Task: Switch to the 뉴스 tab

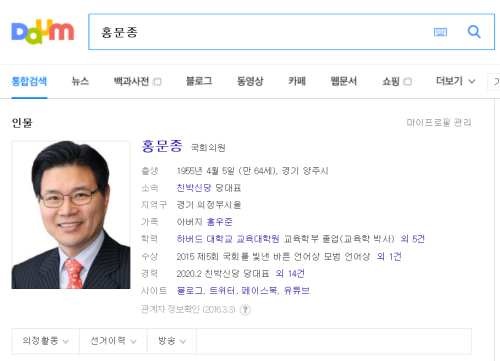Action: click(80, 81)
